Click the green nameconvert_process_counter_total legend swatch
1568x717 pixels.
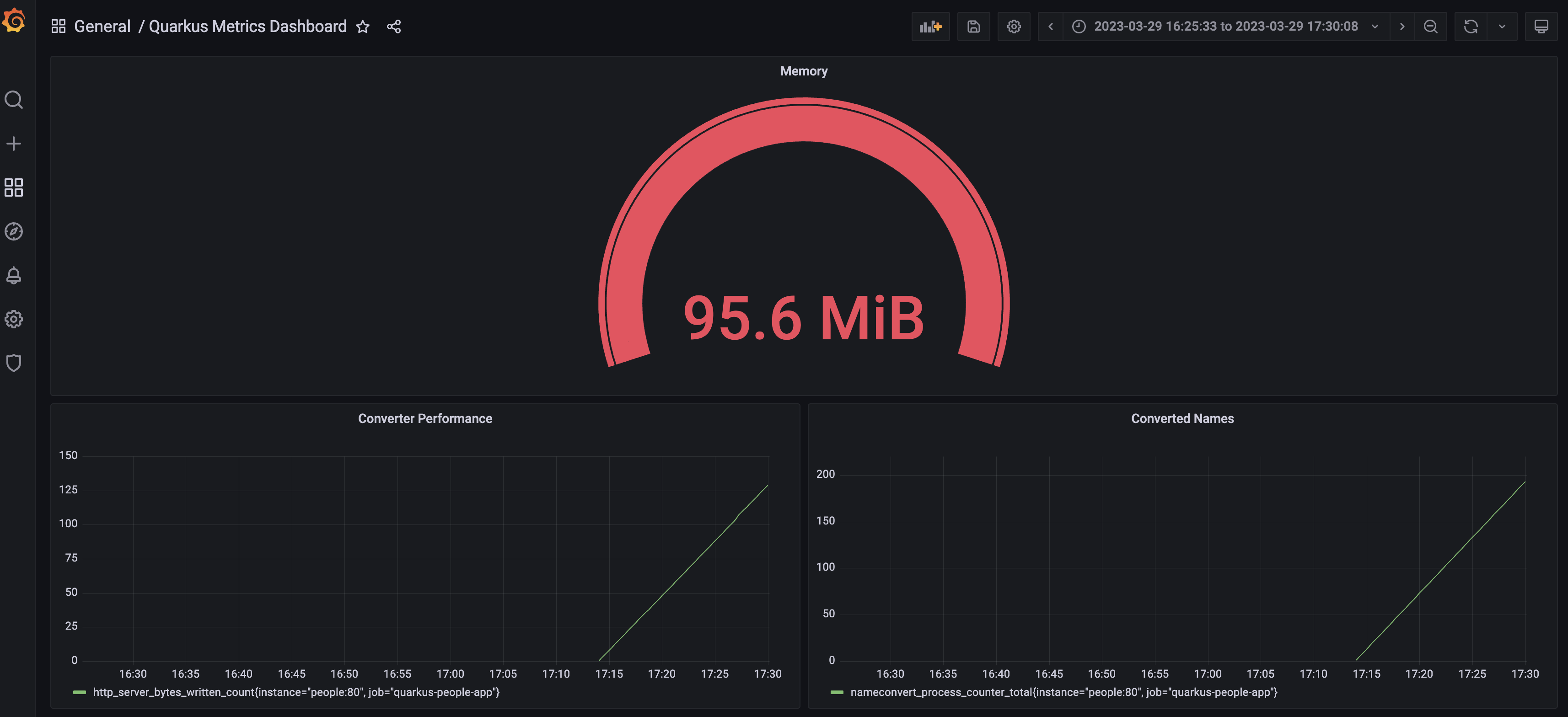coord(837,692)
